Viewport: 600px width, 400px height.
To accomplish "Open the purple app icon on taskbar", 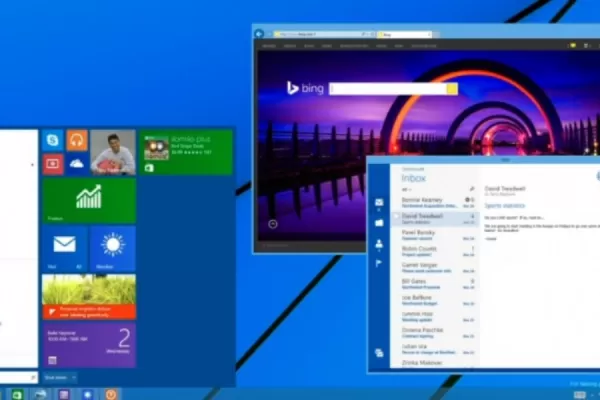I will (x=64, y=394).
